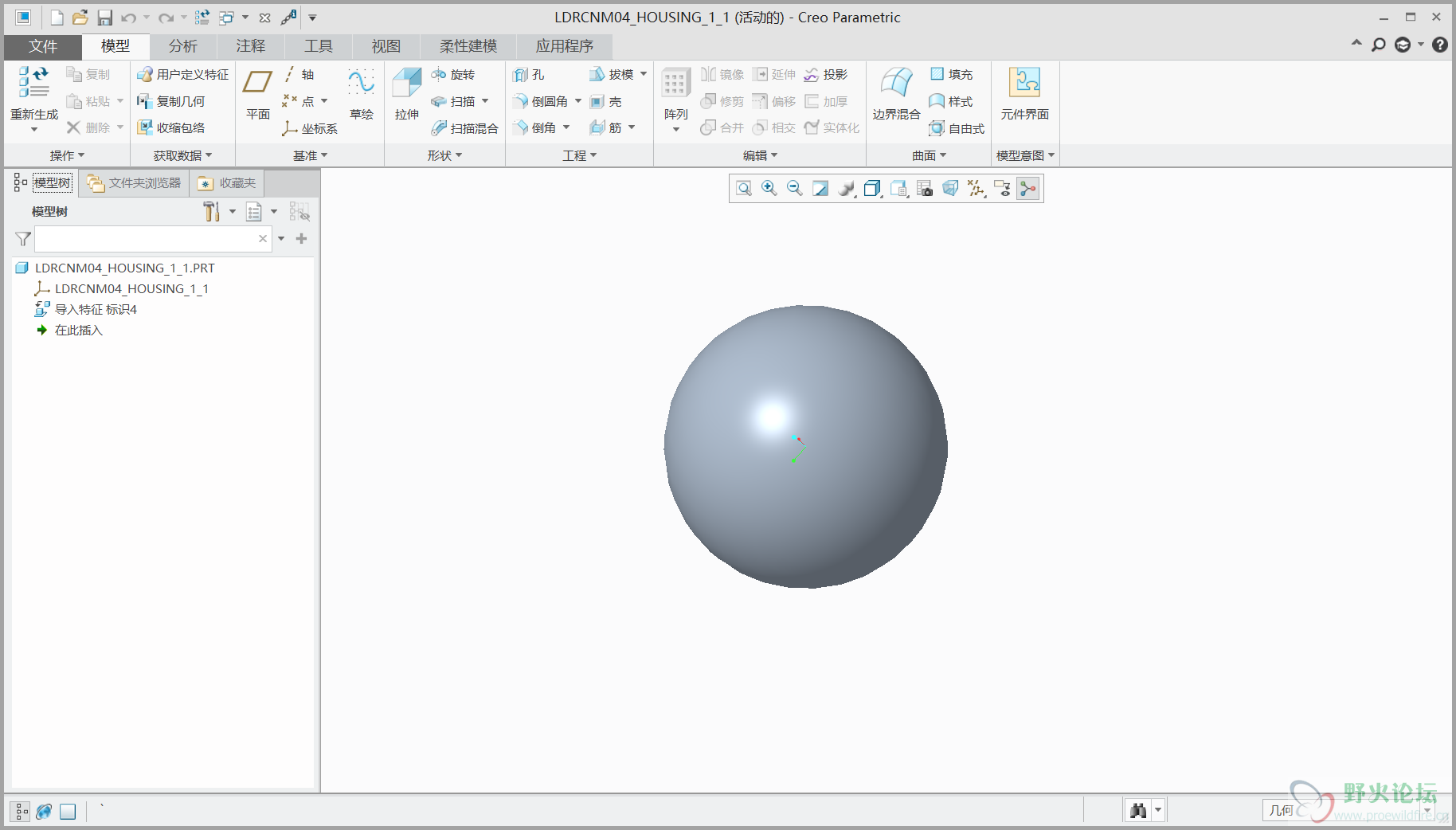The image size is (1456, 830).
Task: Create a new file from quick access toolbar
Action: tap(57, 18)
